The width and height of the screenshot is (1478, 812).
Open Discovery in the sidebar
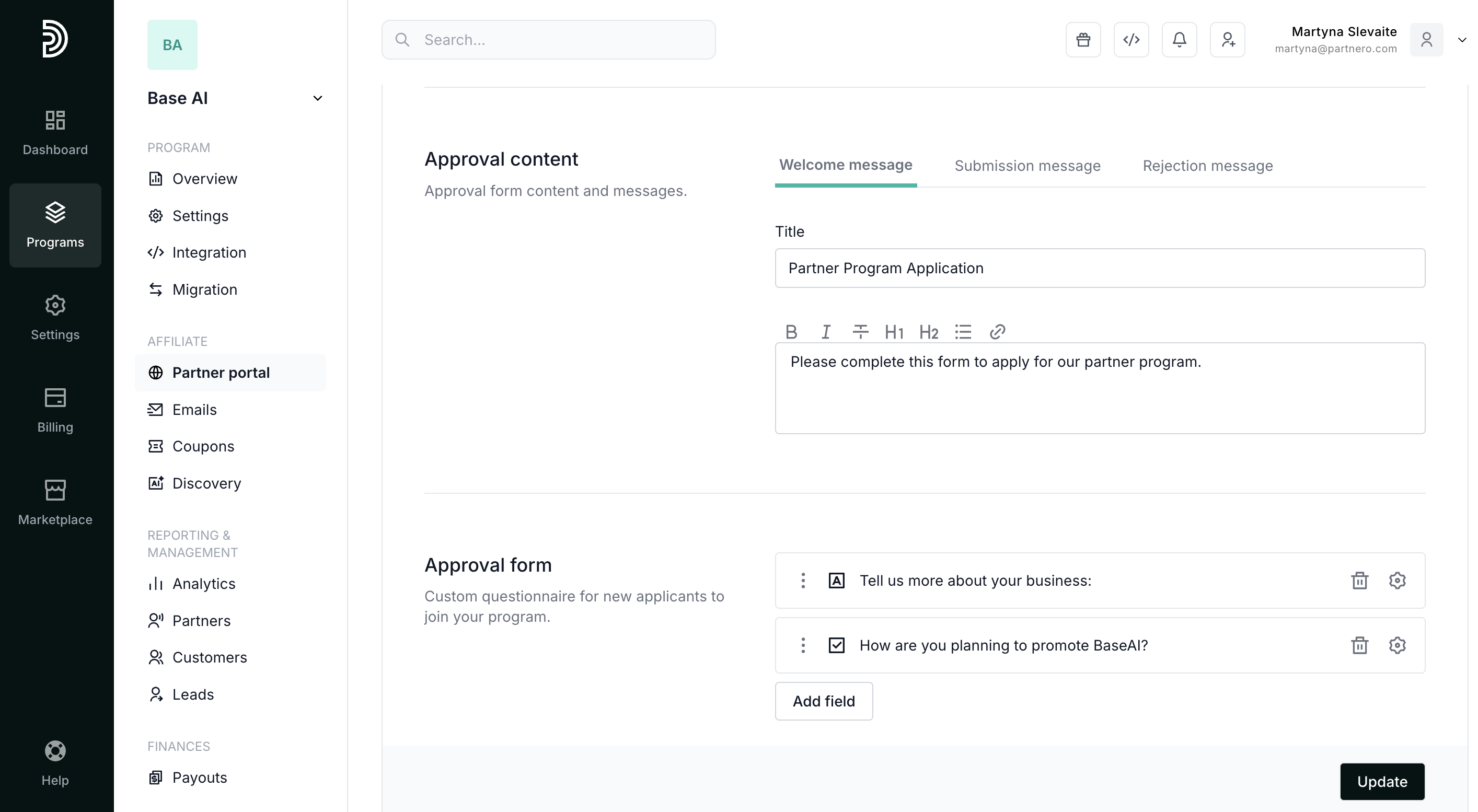pos(206,483)
